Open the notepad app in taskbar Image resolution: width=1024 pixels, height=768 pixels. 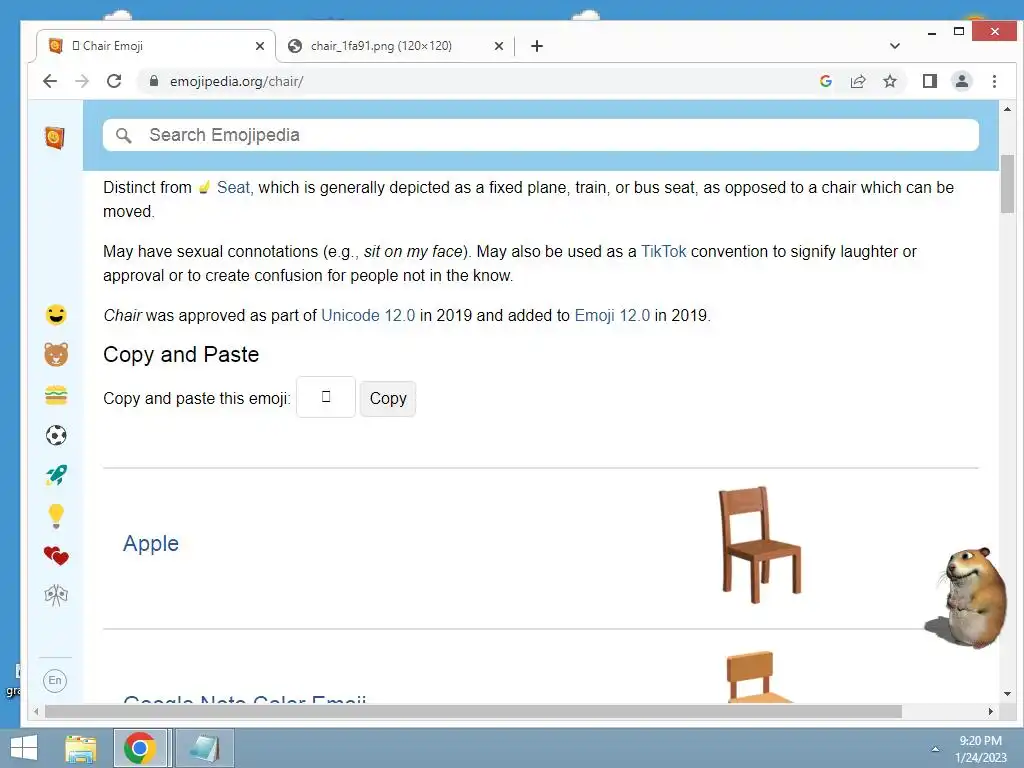pyautogui.click(x=204, y=748)
